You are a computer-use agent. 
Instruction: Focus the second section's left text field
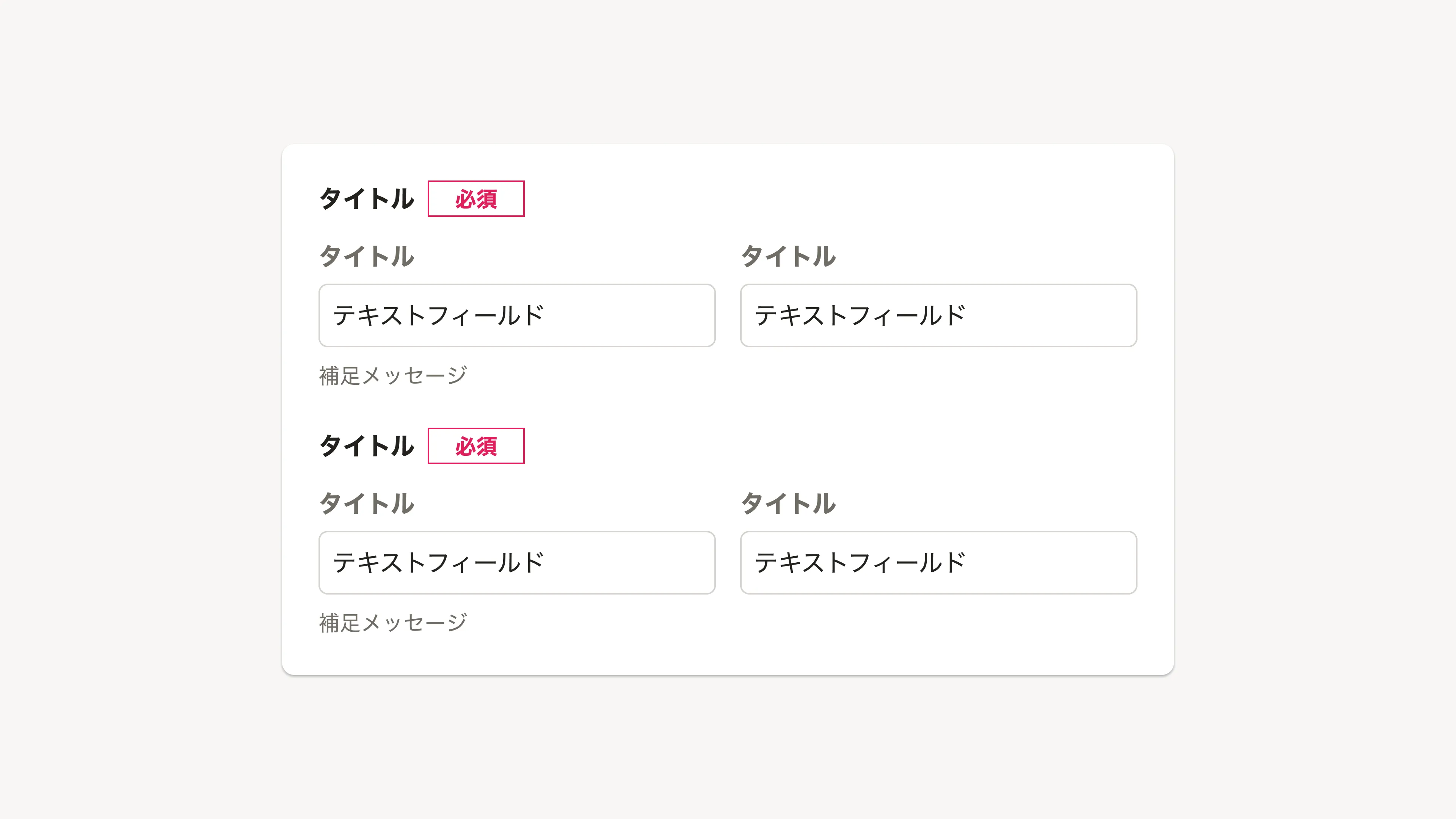coord(622,562)
